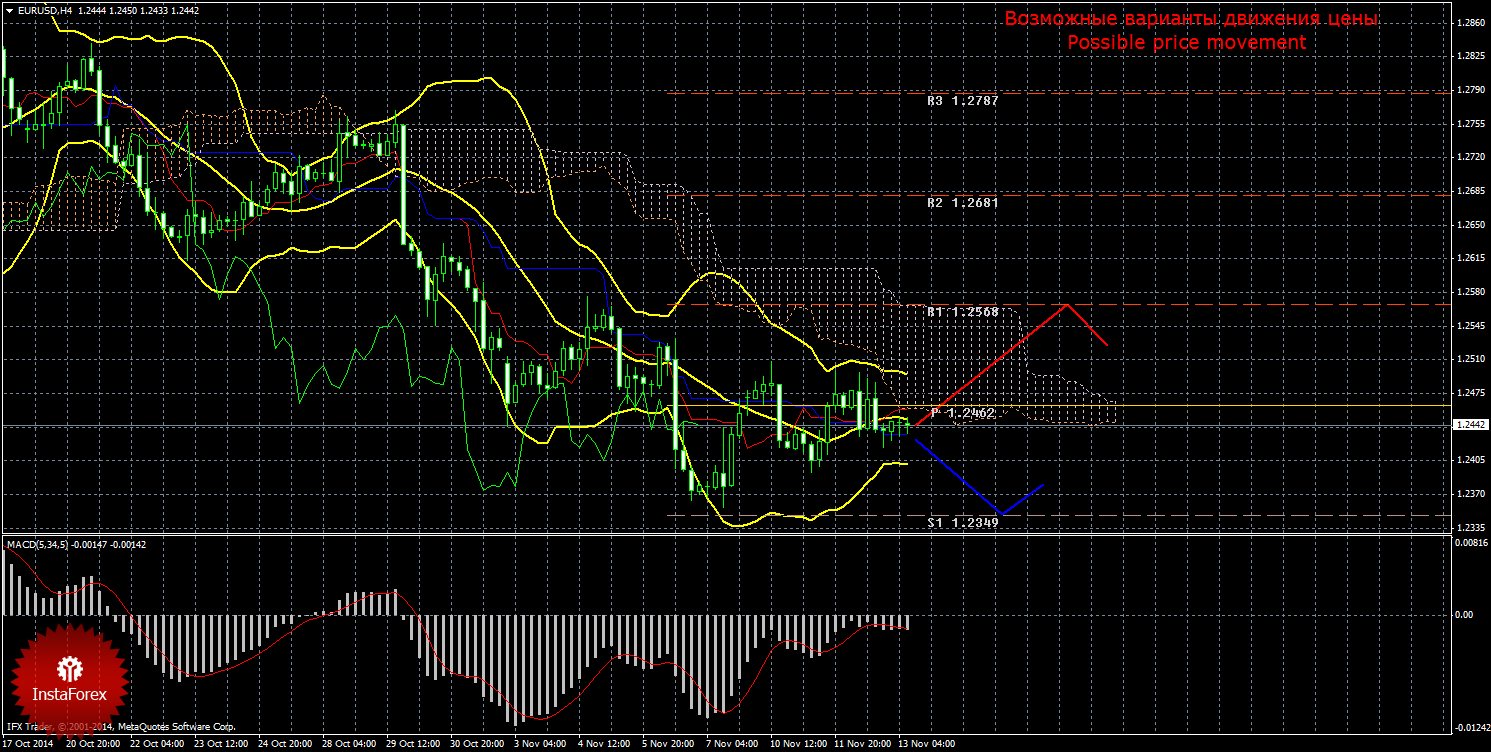Click the 1.2475 price axis label

tap(1471, 393)
